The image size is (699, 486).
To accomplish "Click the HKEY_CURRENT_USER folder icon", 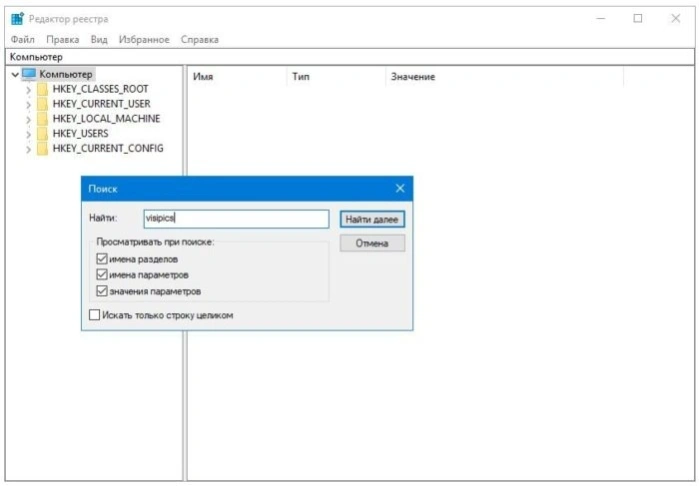I will [x=42, y=104].
